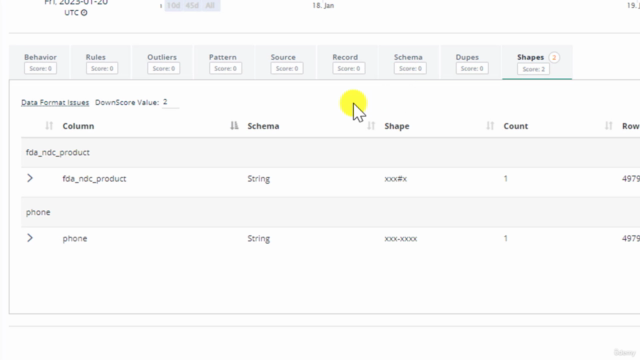The image size is (640, 360).
Task: Sort by the first column sort icon
Action: point(49,126)
